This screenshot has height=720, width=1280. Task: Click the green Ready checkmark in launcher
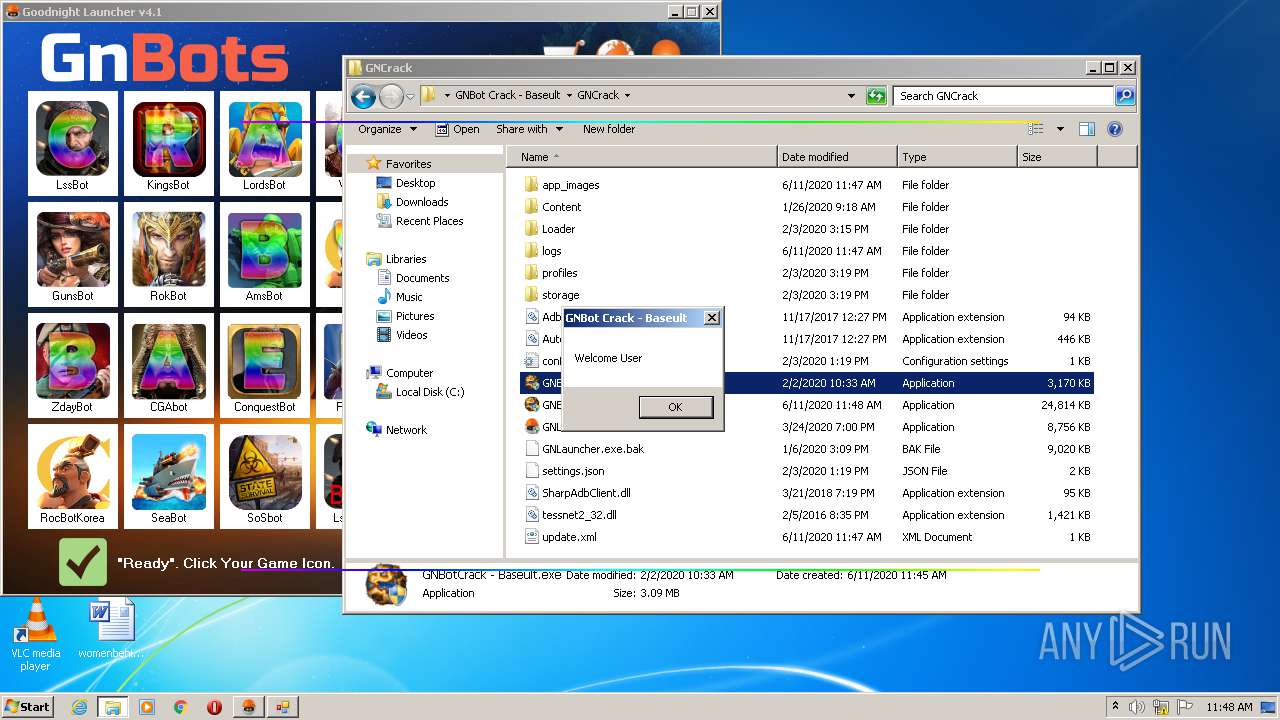82,562
